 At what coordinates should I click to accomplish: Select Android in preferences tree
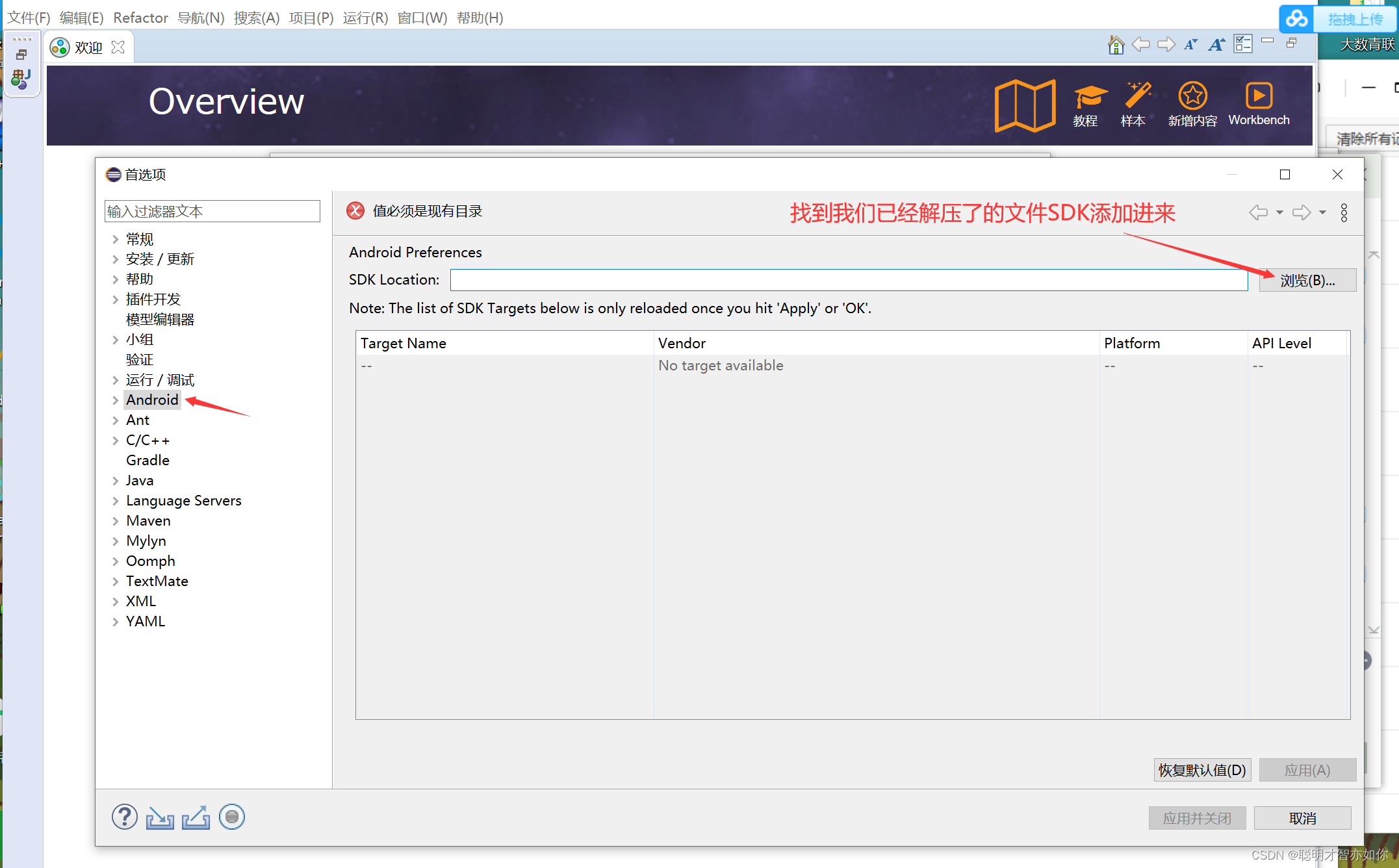coord(152,400)
